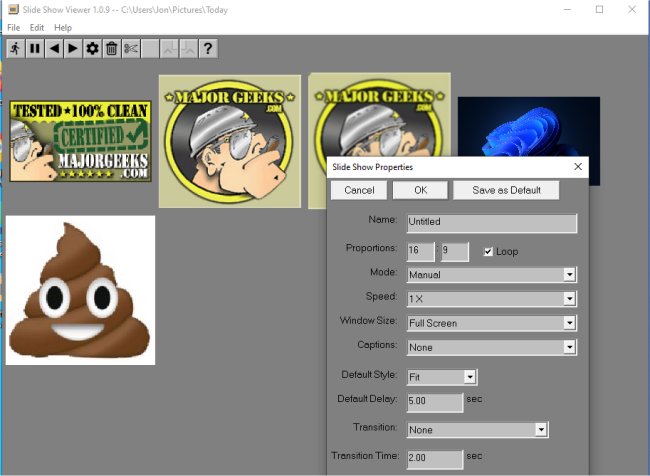Open help with the question mark icon
The image size is (650, 476).
coord(208,49)
